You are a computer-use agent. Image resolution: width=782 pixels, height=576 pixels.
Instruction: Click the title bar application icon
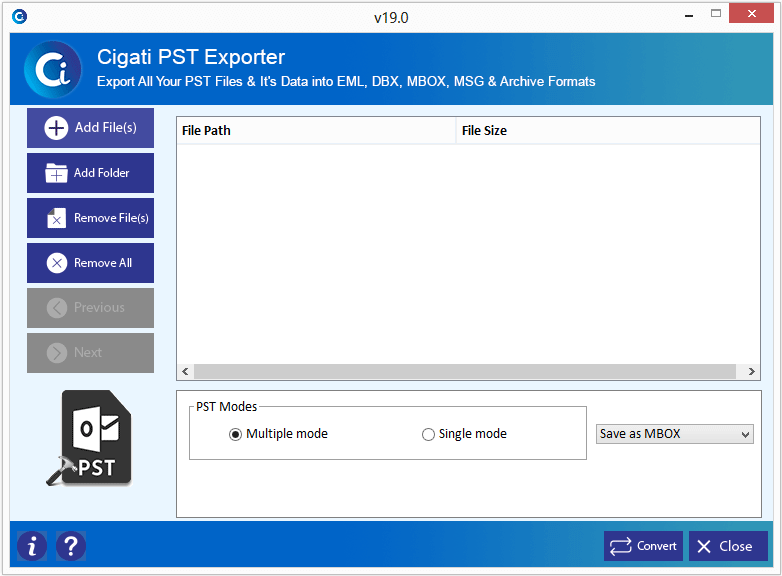tap(19, 17)
